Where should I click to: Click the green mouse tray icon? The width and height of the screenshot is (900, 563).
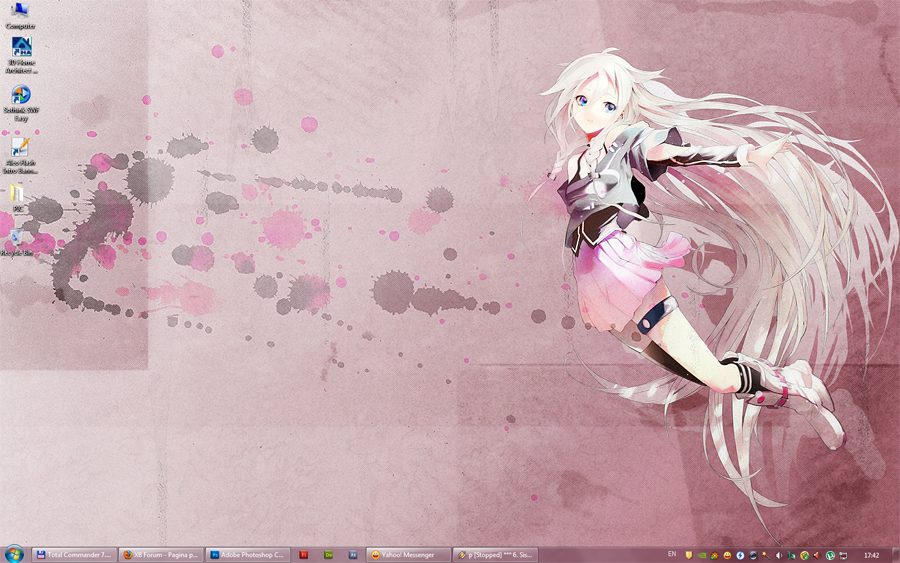click(x=792, y=556)
